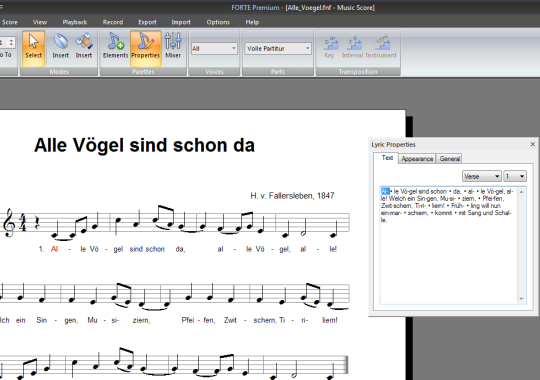Switch to the Text tab in Lyric Properties
The width and height of the screenshot is (540, 380).
387,158
